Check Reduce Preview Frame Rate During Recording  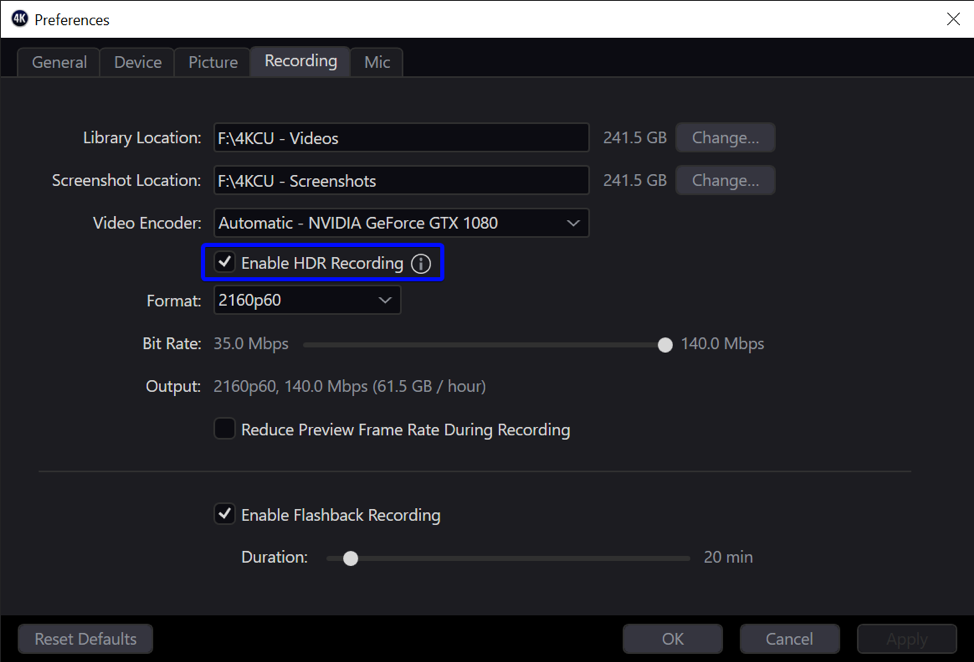[x=224, y=428]
